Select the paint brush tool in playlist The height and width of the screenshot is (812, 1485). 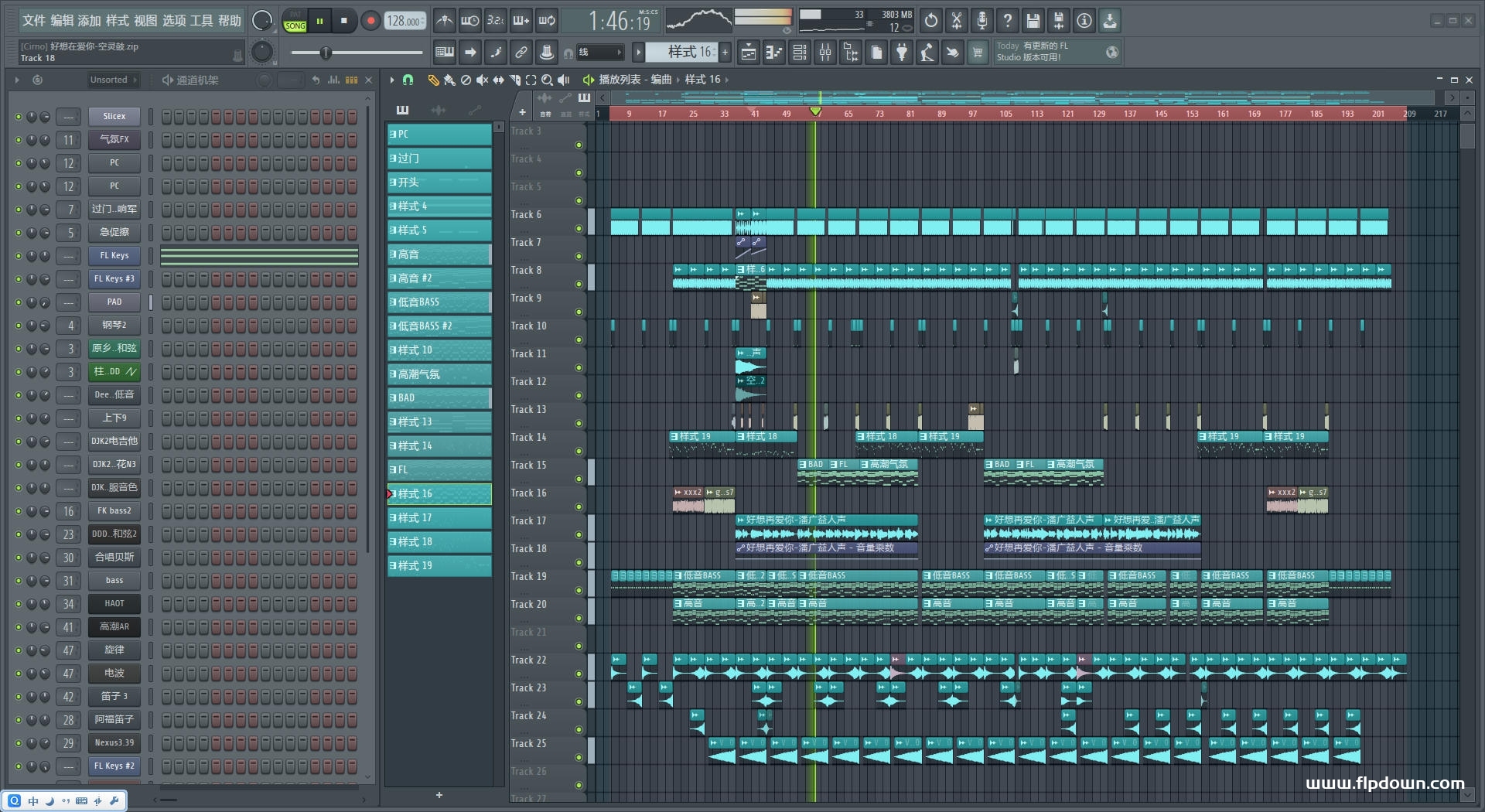(449, 80)
